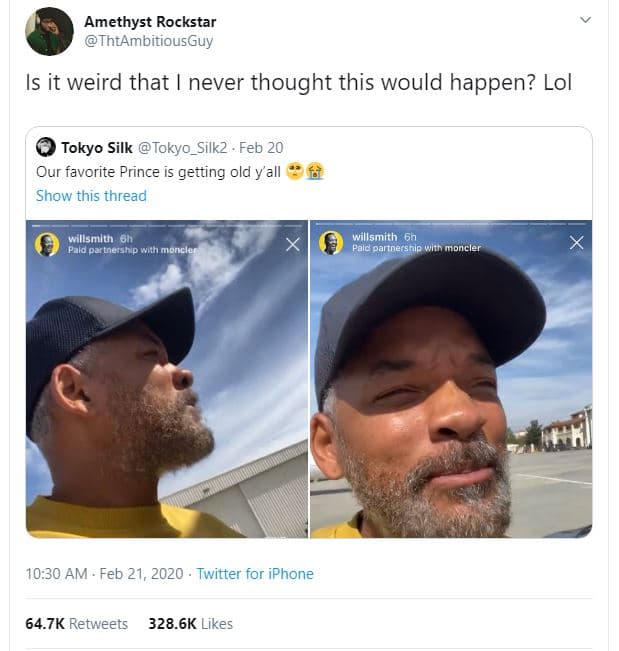Click the 'Show this thread' link
The width and height of the screenshot is (619, 651).
91,195
